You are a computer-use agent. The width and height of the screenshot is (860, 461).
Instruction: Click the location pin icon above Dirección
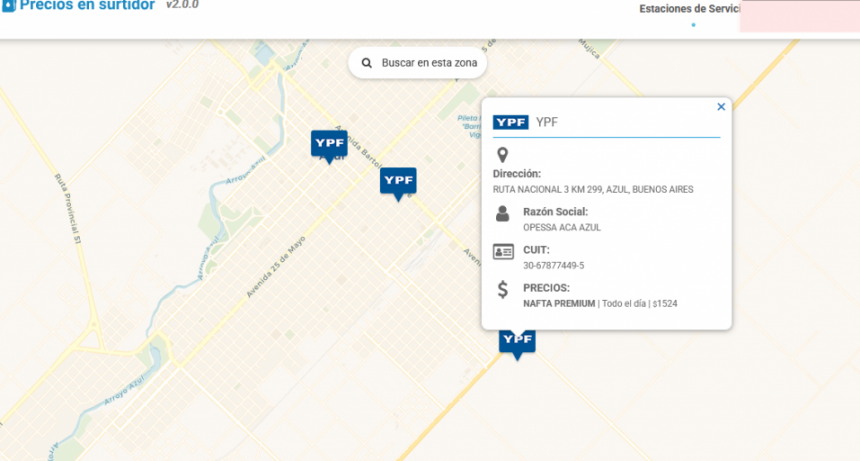tap(503, 155)
